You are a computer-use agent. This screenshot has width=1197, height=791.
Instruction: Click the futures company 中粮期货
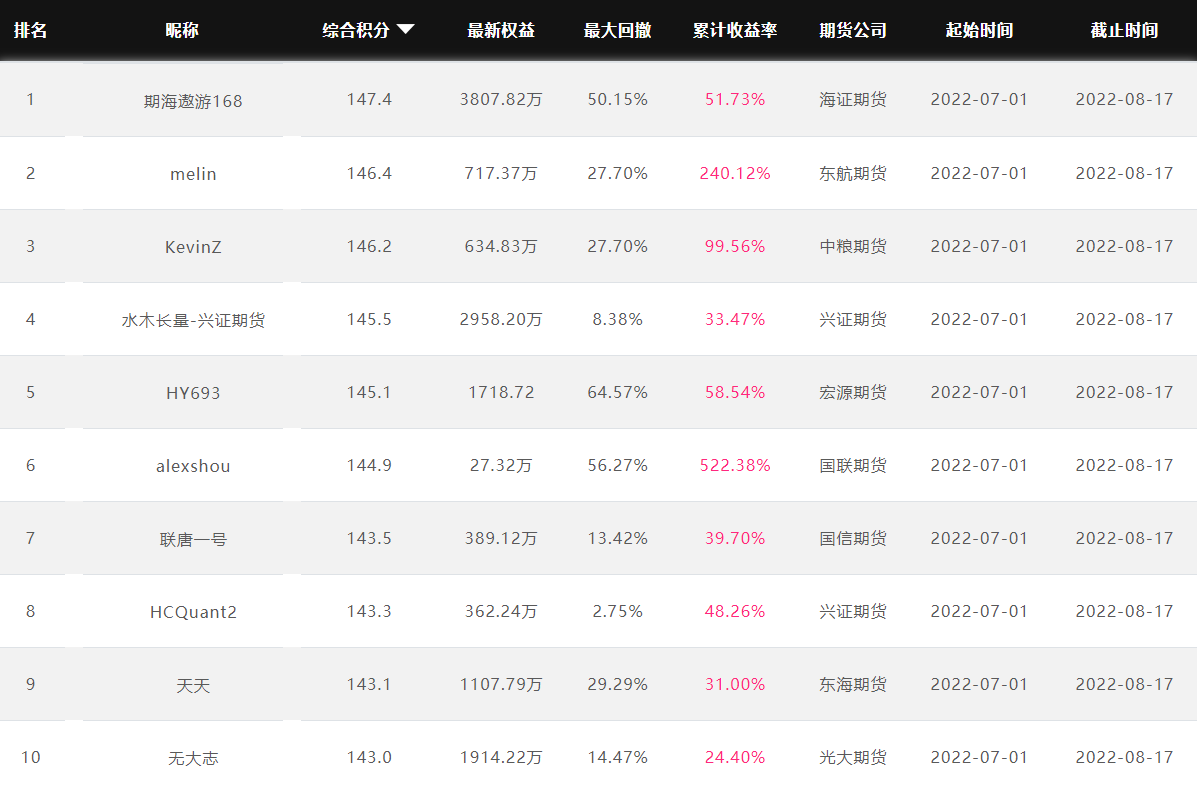(853, 246)
